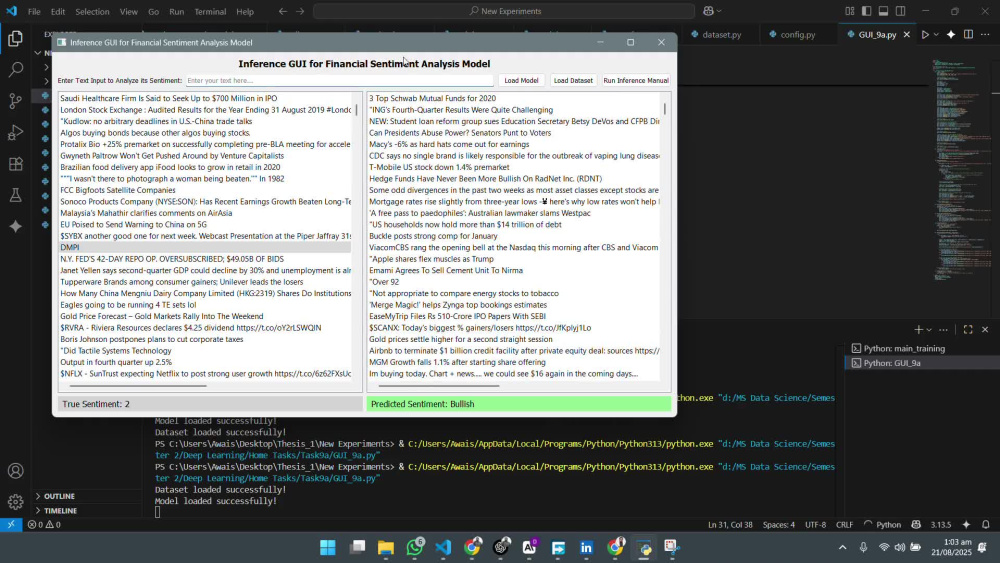Viewport: 1000px width, 563px height.
Task: Open the Explorer view in activity bar
Action: pyautogui.click(x=15, y=38)
